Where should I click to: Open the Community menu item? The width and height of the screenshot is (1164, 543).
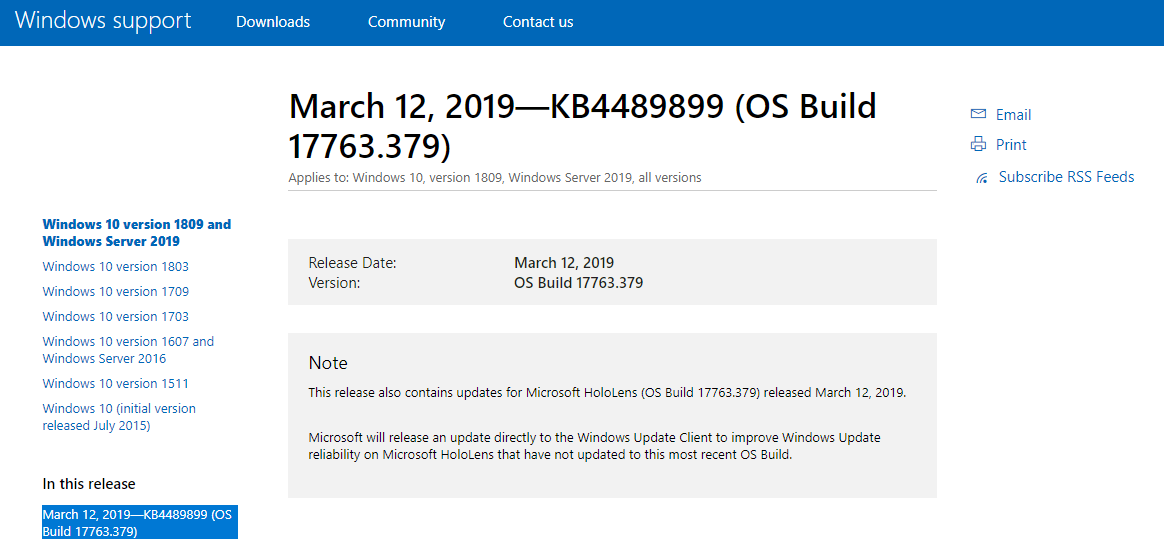pyautogui.click(x=407, y=22)
